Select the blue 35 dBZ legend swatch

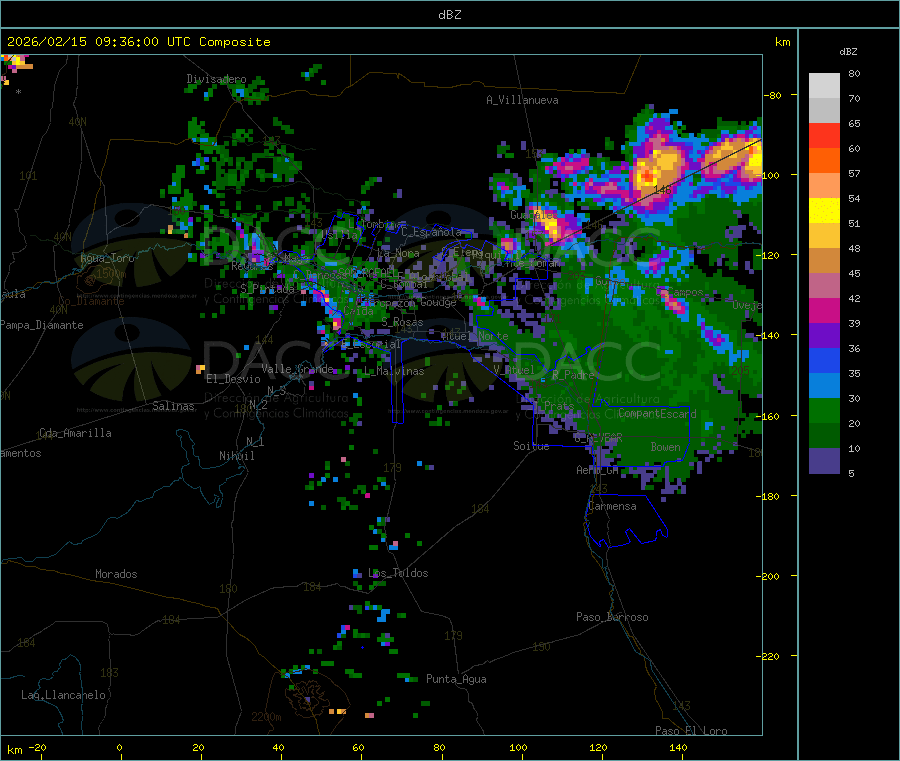pyautogui.click(x=824, y=360)
